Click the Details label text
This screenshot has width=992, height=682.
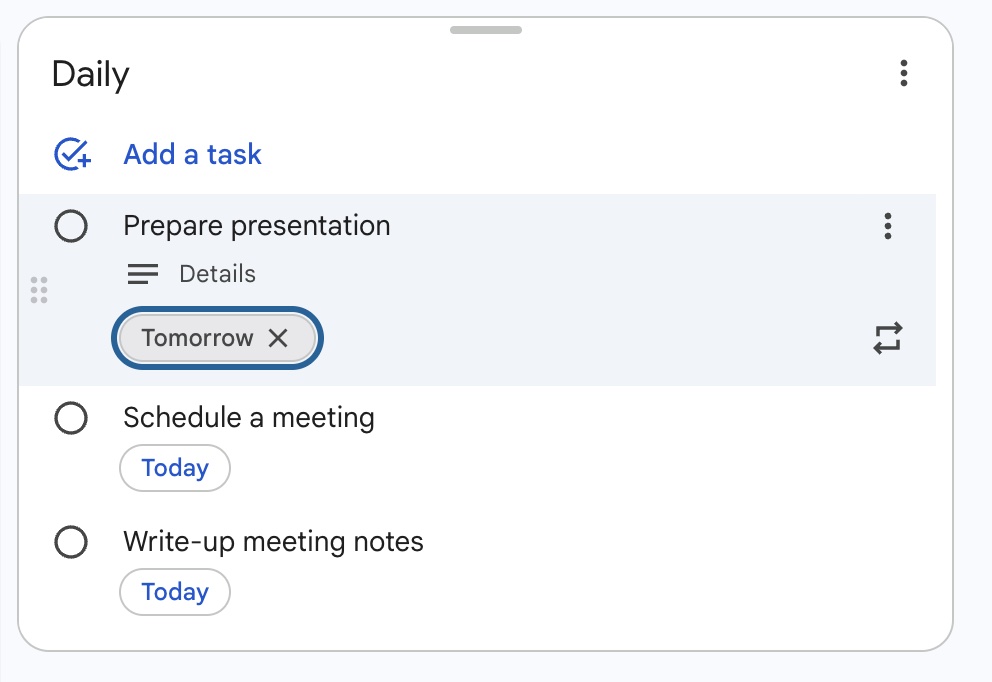pyautogui.click(x=217, y=274)
